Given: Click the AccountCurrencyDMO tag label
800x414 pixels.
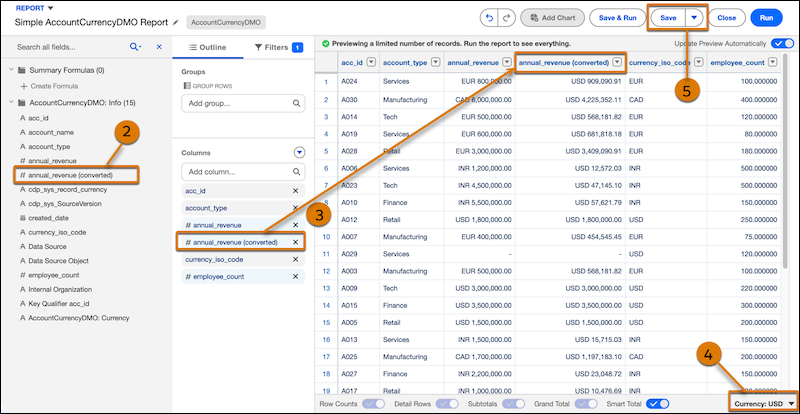Looking at the screenshot, I should [x=226, y=22].
